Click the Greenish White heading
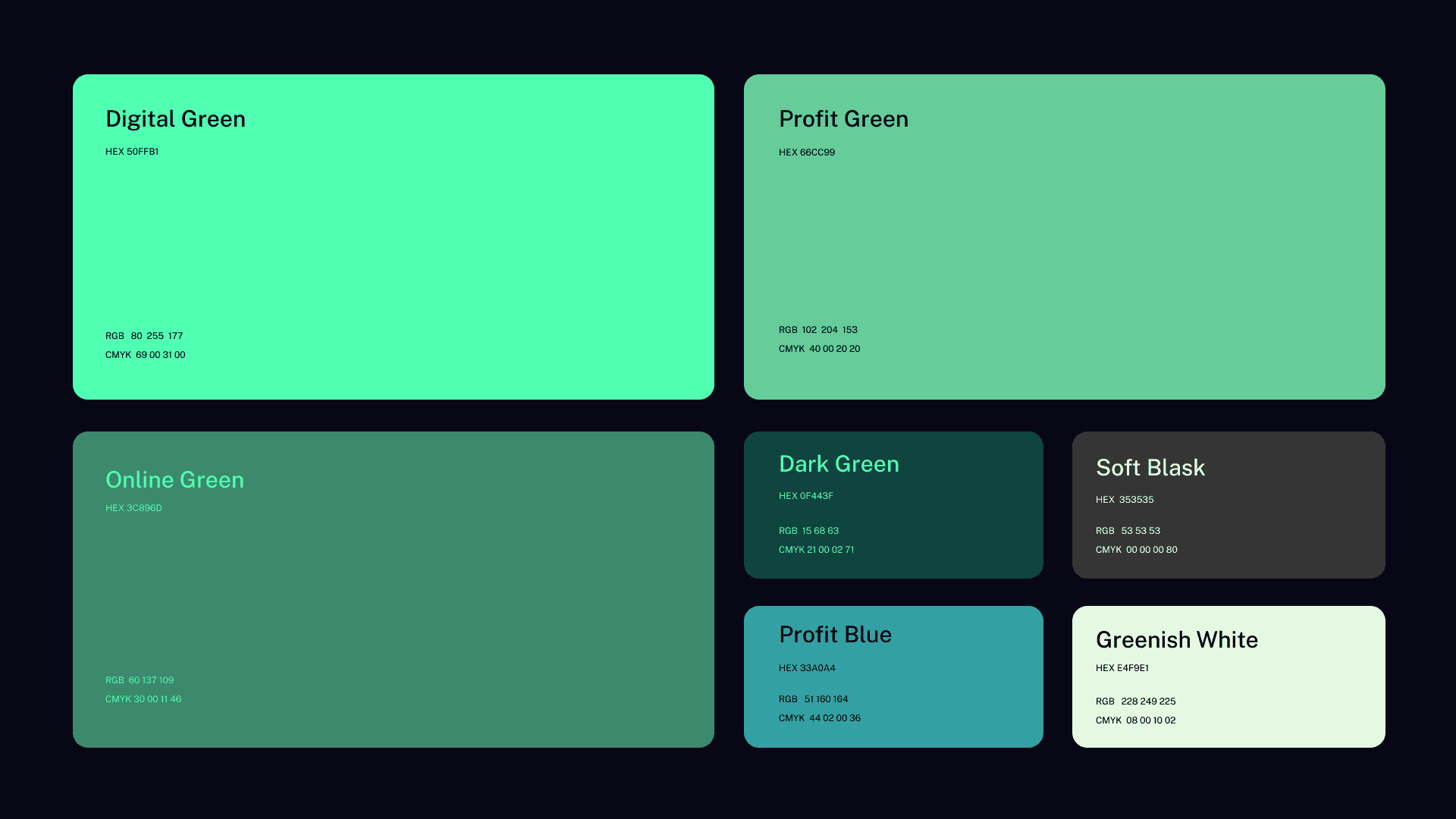 pyautogui.click(x=1177, y=640)
